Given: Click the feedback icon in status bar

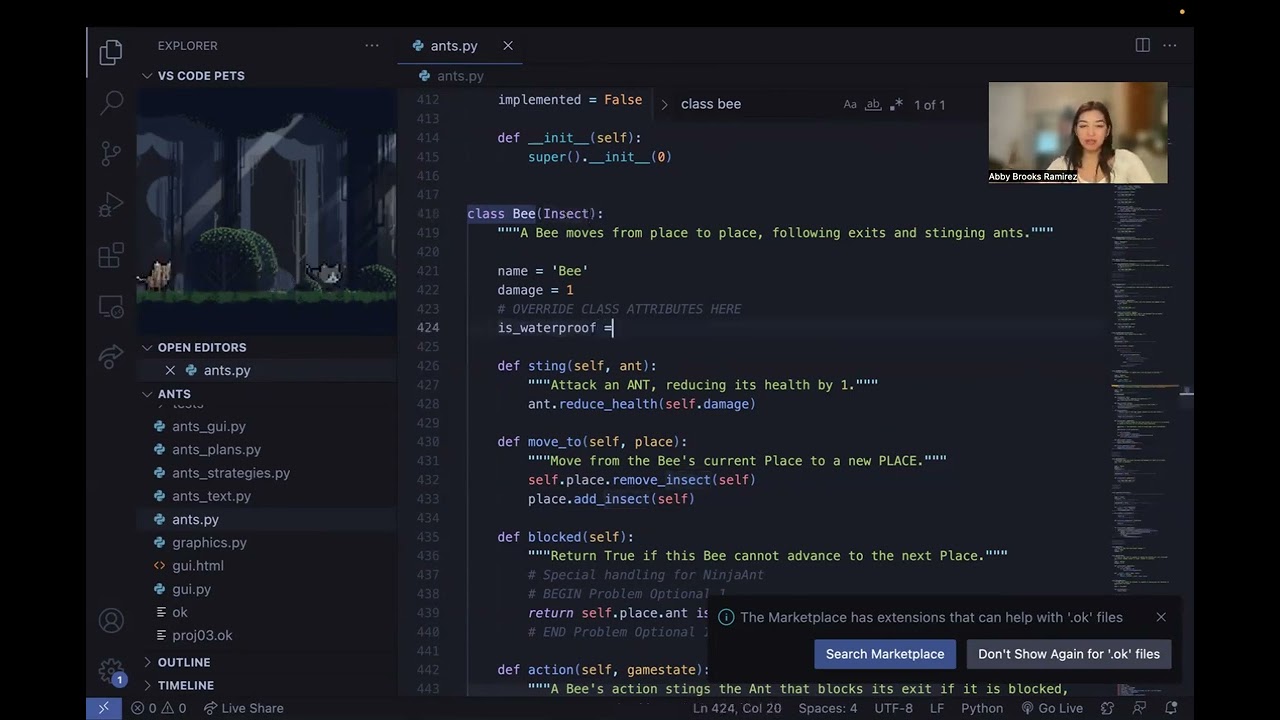Looking at the screenshot, I should tap(1138, 708).
